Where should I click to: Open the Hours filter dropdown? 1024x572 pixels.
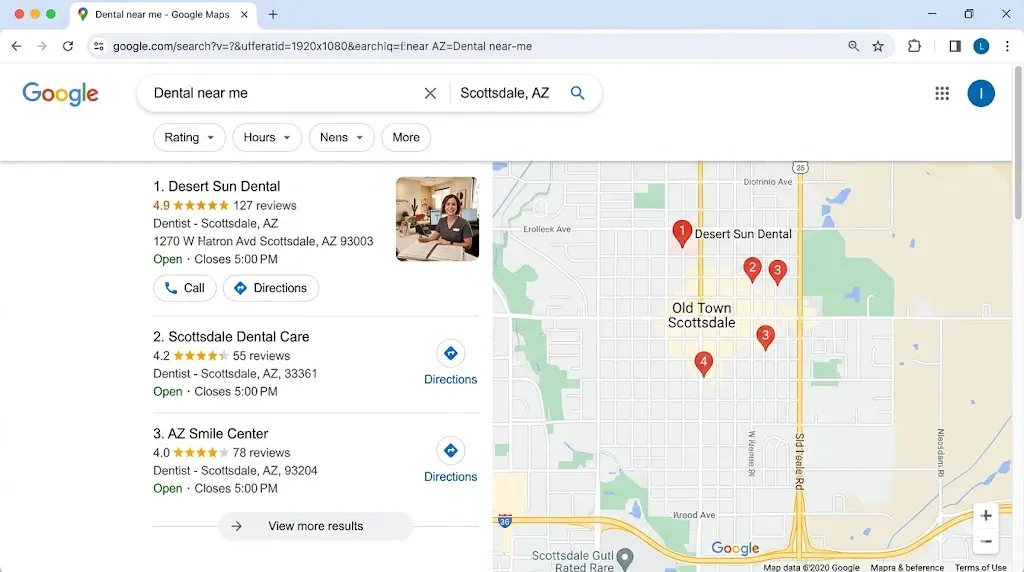coord(267,137)
